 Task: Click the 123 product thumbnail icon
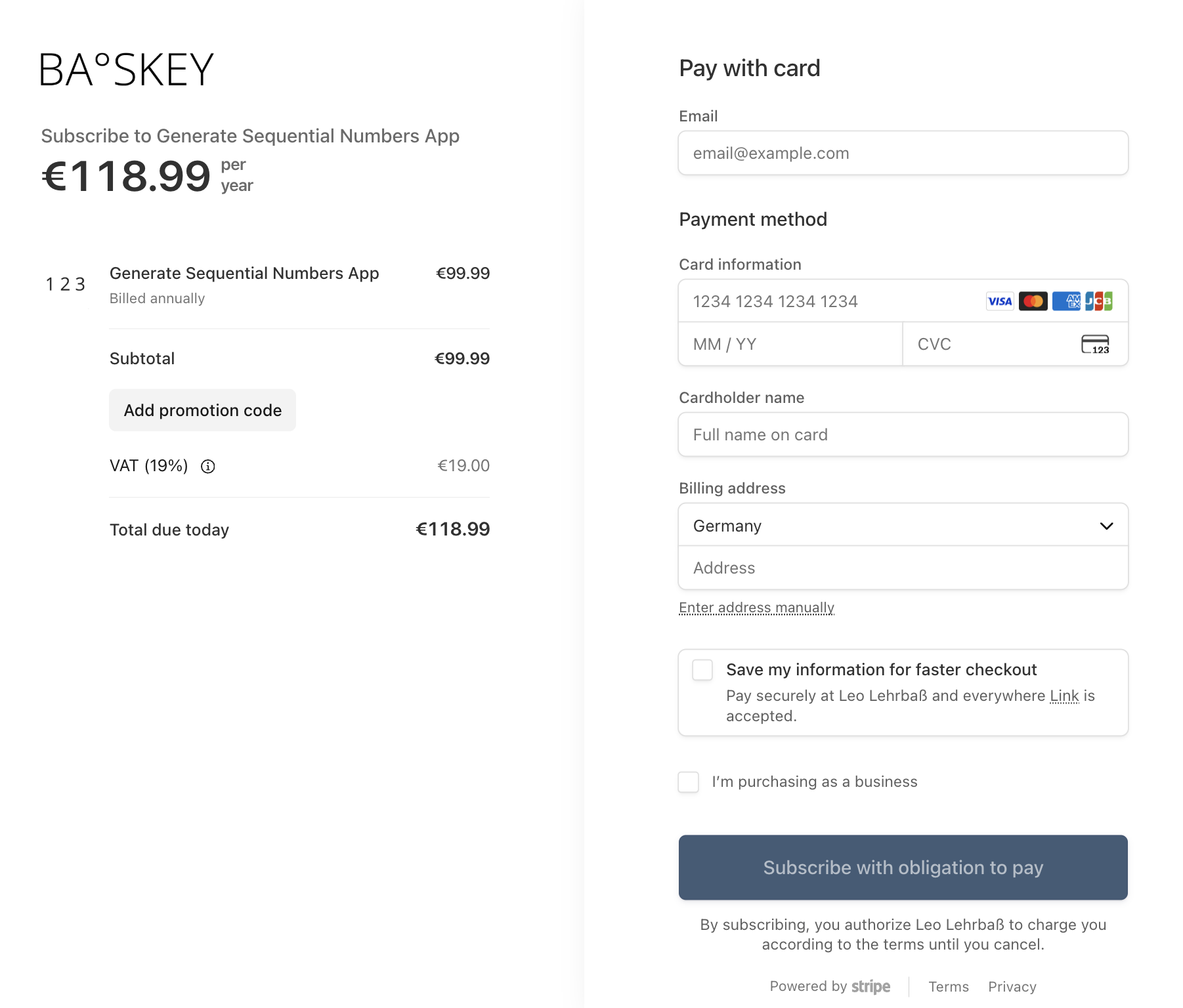pos(66,284)
